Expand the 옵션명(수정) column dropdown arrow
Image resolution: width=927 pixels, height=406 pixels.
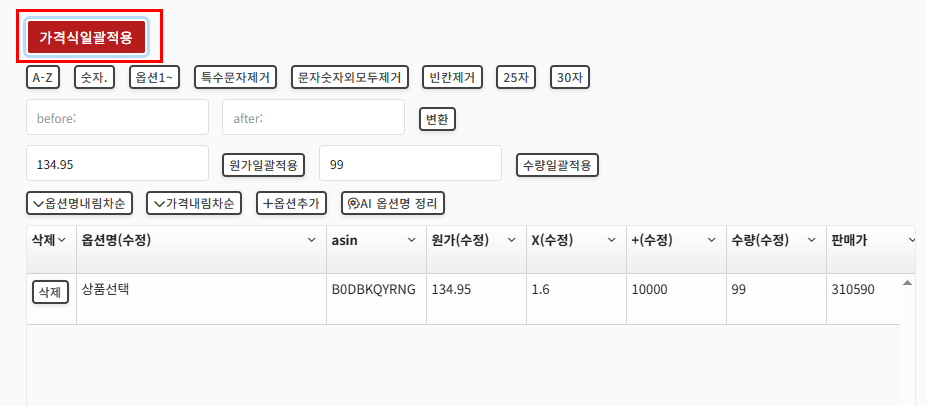pos(312,241)
